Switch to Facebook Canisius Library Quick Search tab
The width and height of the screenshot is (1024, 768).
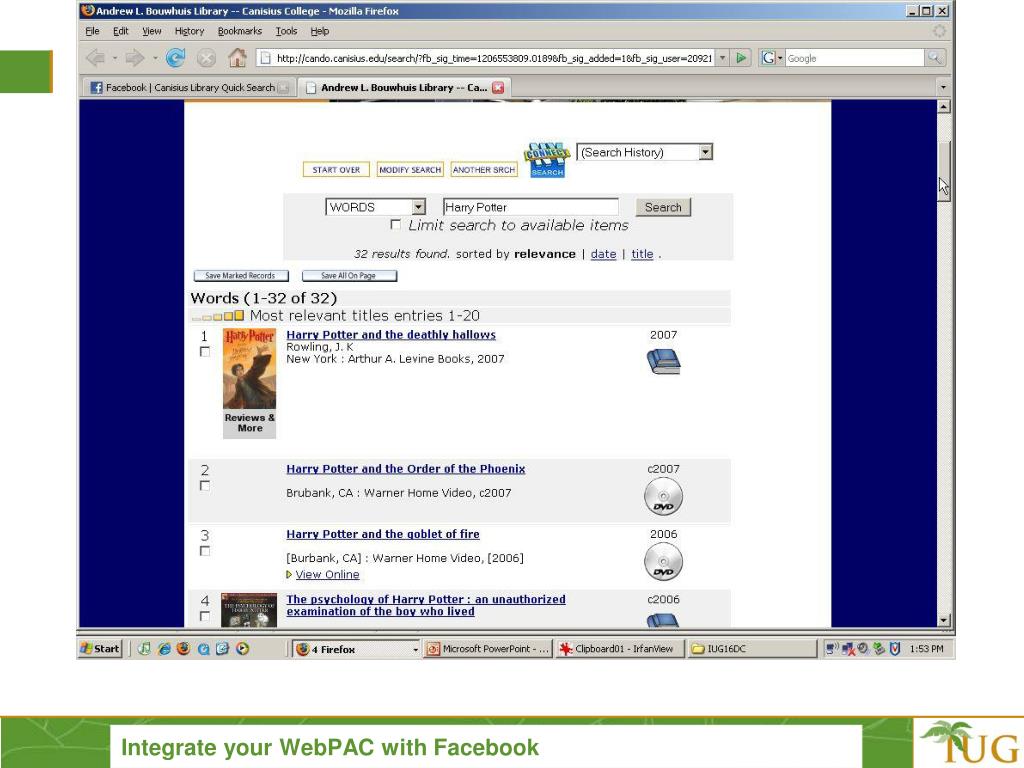point(189,88)
